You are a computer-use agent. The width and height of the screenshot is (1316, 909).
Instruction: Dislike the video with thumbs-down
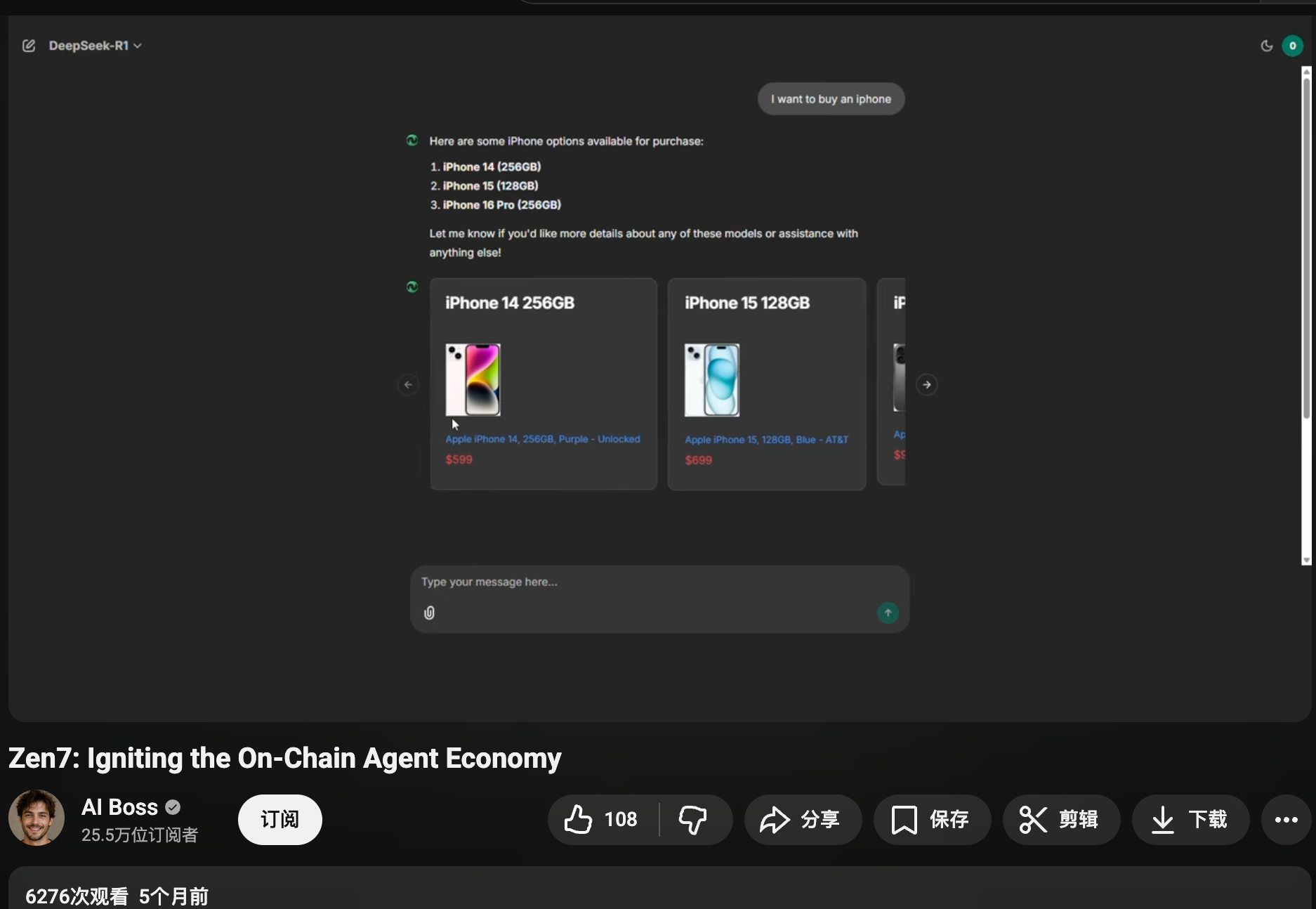click(694, 819)
